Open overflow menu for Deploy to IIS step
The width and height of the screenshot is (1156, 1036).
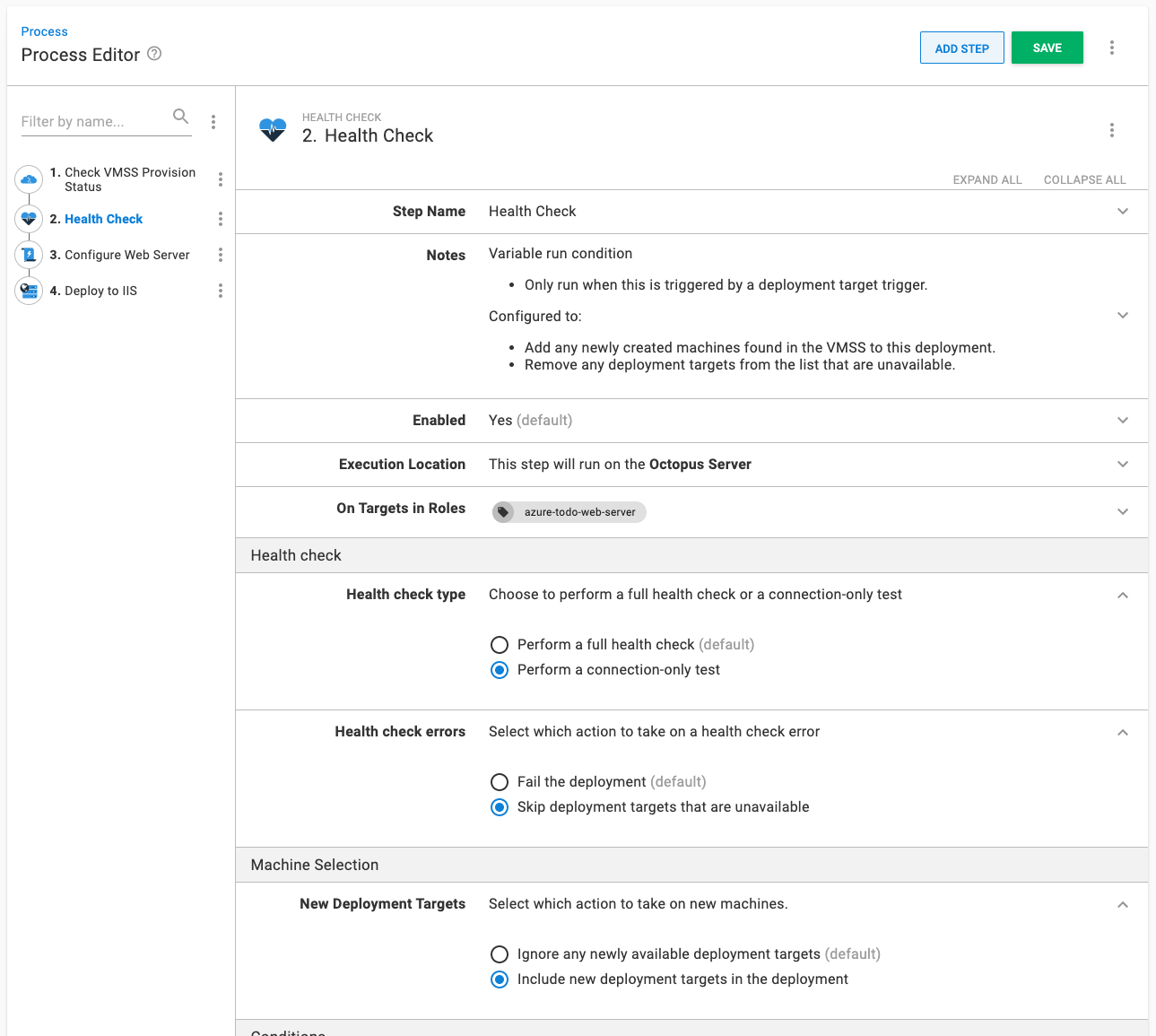221,291
